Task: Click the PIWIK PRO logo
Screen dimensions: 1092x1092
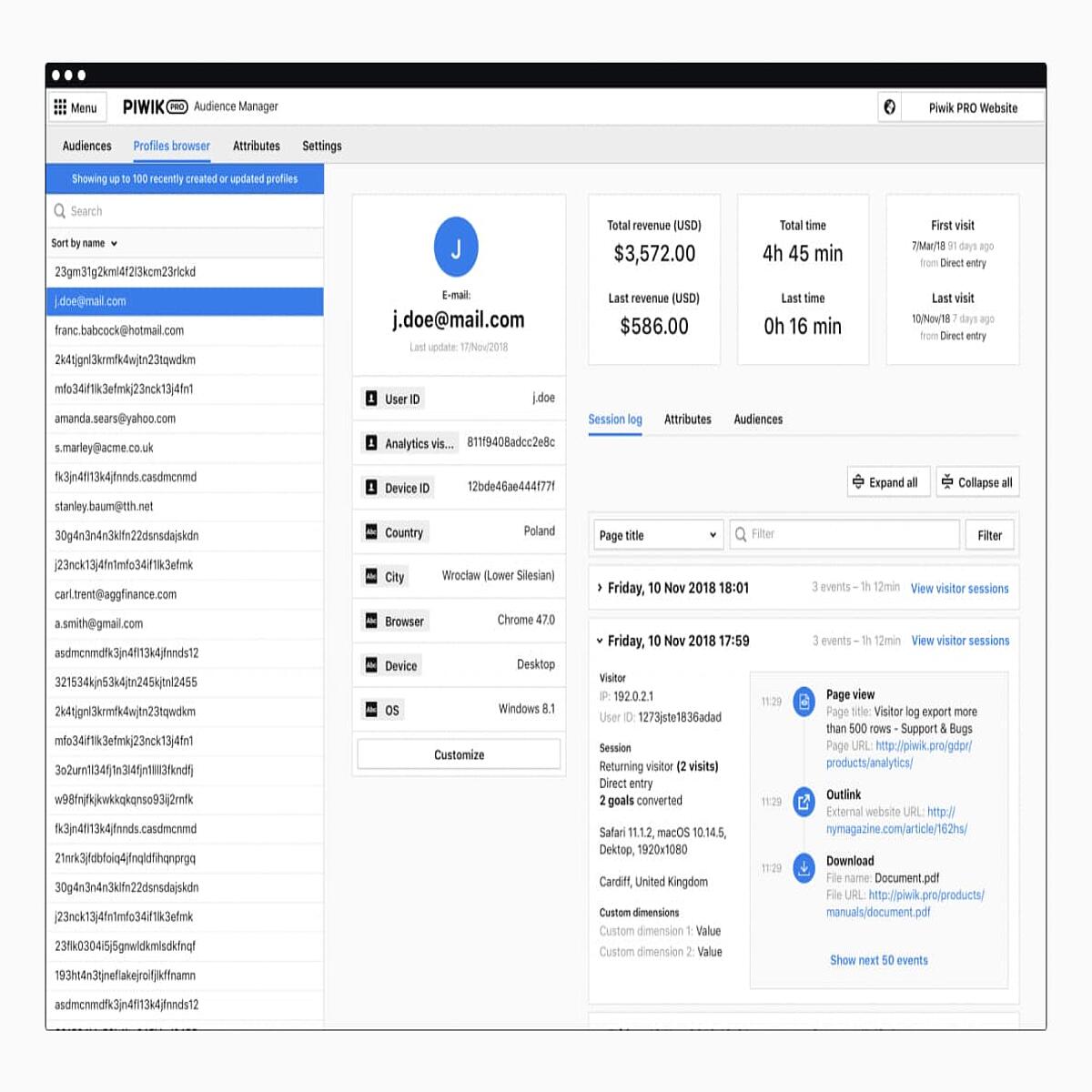Action: [x=156, y=106]
